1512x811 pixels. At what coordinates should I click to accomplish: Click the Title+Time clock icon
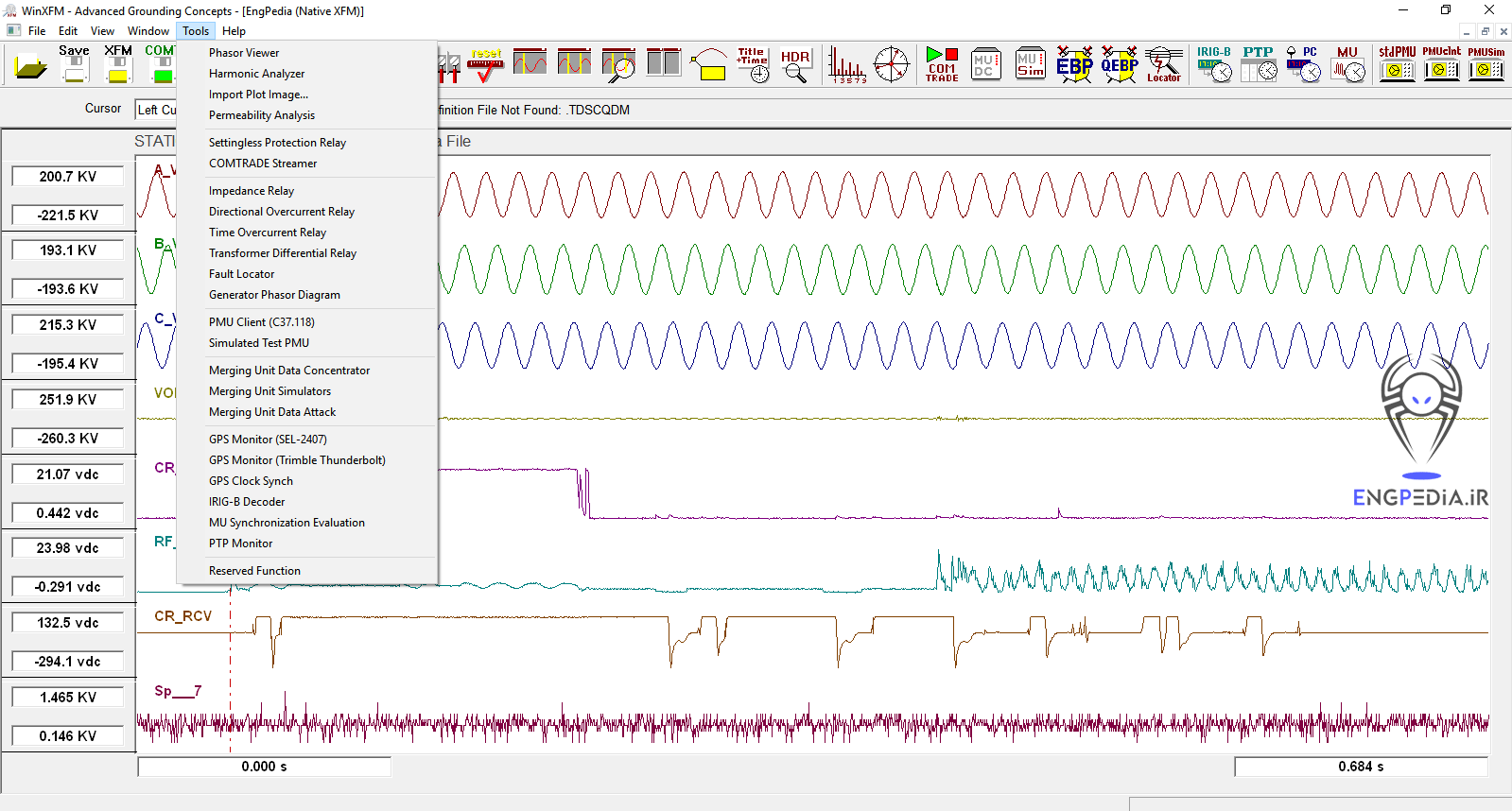pyautogui.click(x=754, y=65)
